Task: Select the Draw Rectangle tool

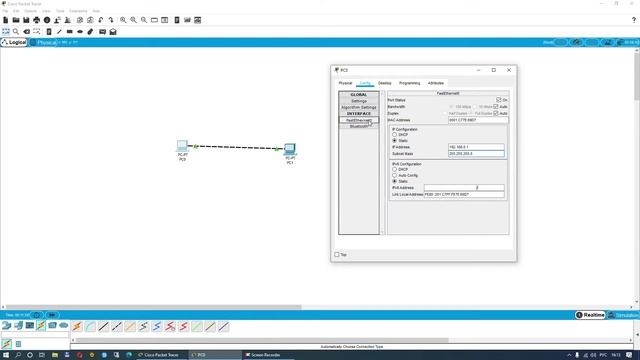Action: click(x=70, y=31)
